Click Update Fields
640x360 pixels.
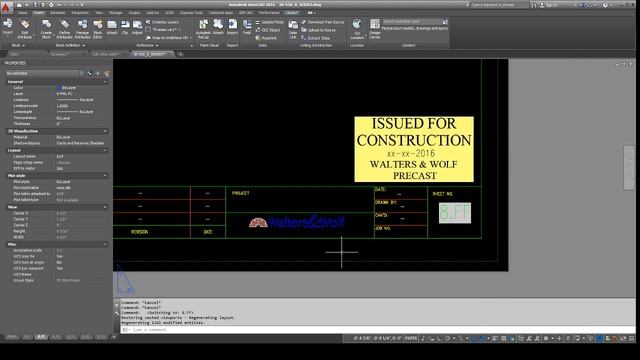click(269, 22)
